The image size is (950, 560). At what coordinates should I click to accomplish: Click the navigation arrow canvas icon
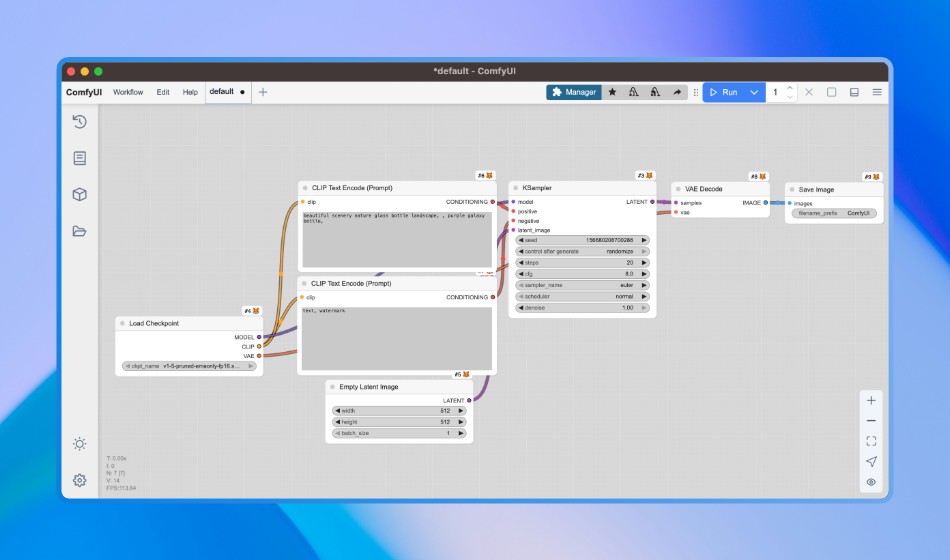click(871, 461)
